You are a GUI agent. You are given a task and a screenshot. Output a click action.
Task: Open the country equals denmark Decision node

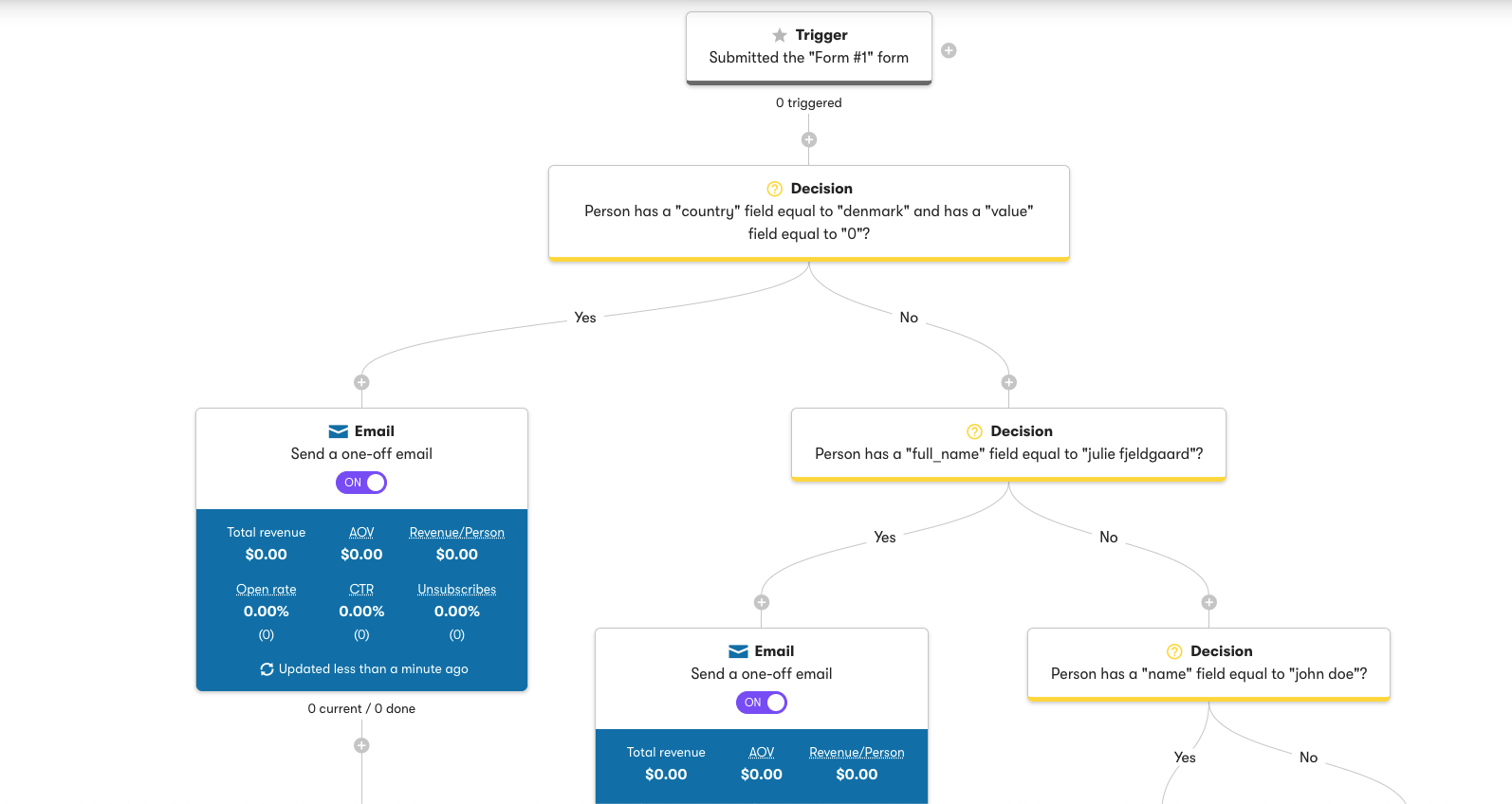tap(809, 212)
